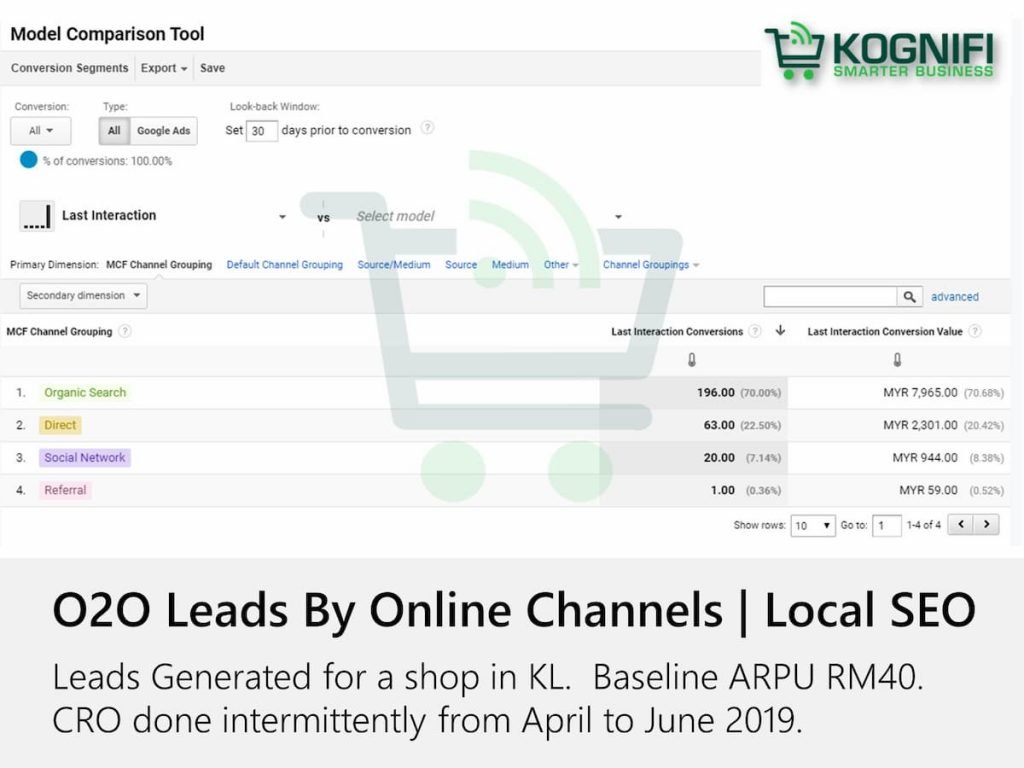Open the Export dropdown
This screenshot has width=1024, height=768.
click(x=163, y=68)
